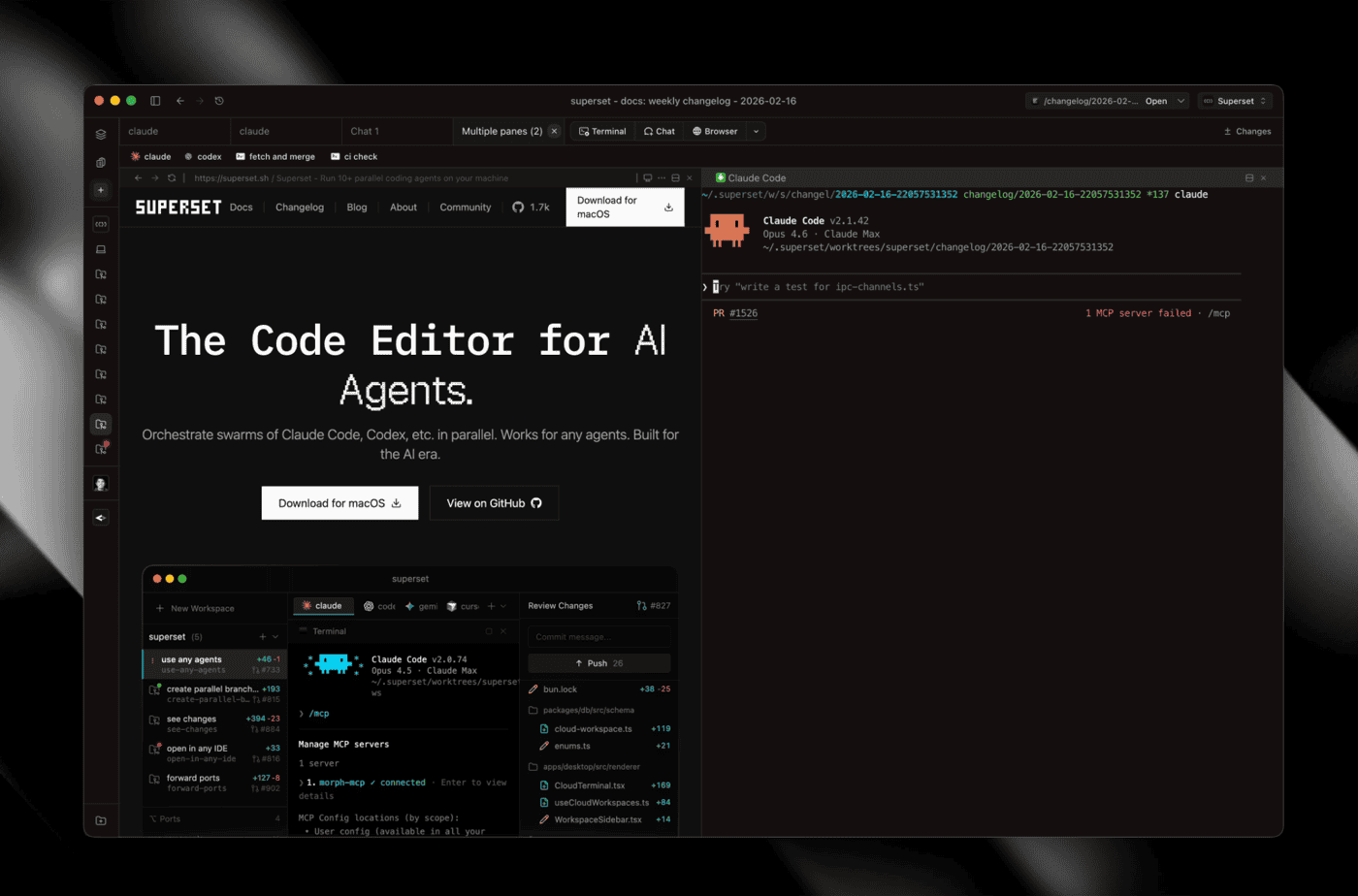
Task: Open the user avatar in sidebar
Action: tap(101, 484)
